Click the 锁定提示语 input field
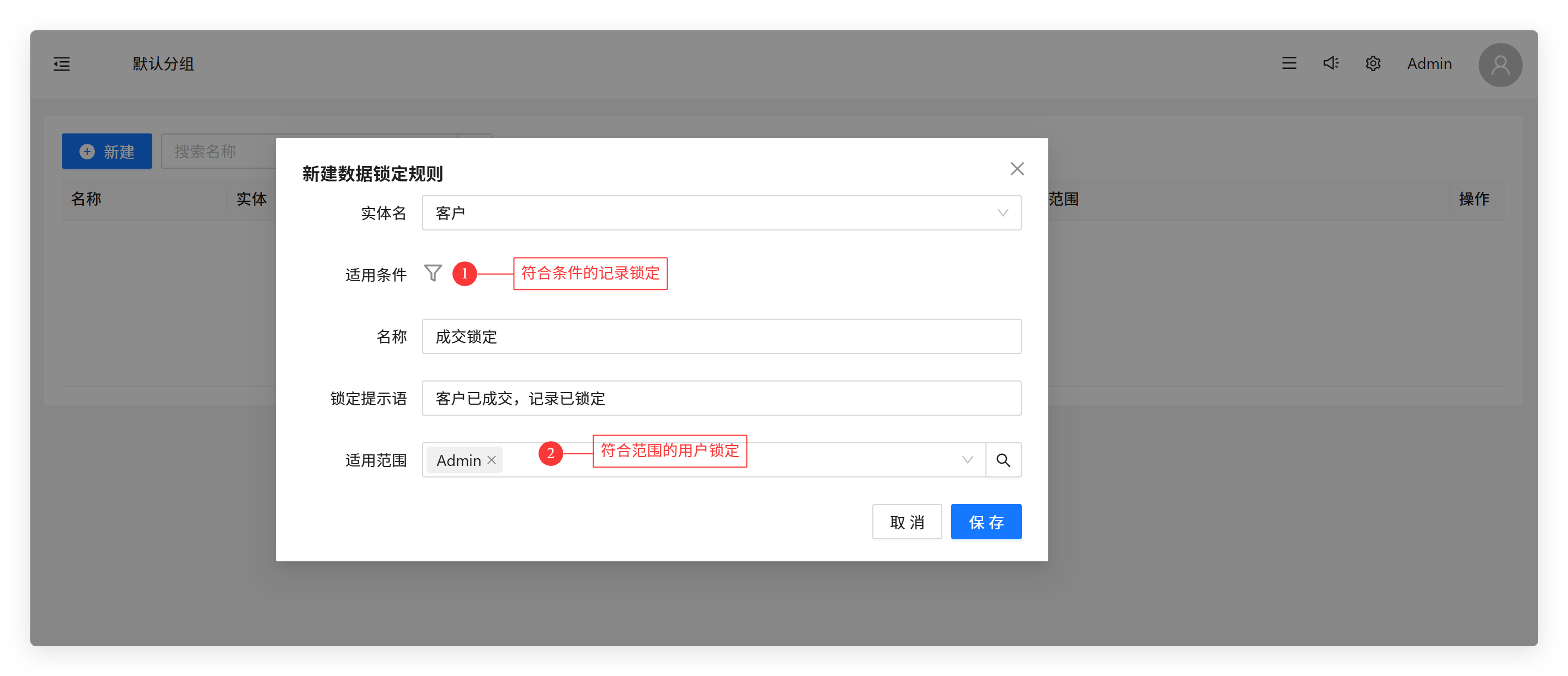The height and width of the screenshot is (676, 1568). click(x=721, y=399)
